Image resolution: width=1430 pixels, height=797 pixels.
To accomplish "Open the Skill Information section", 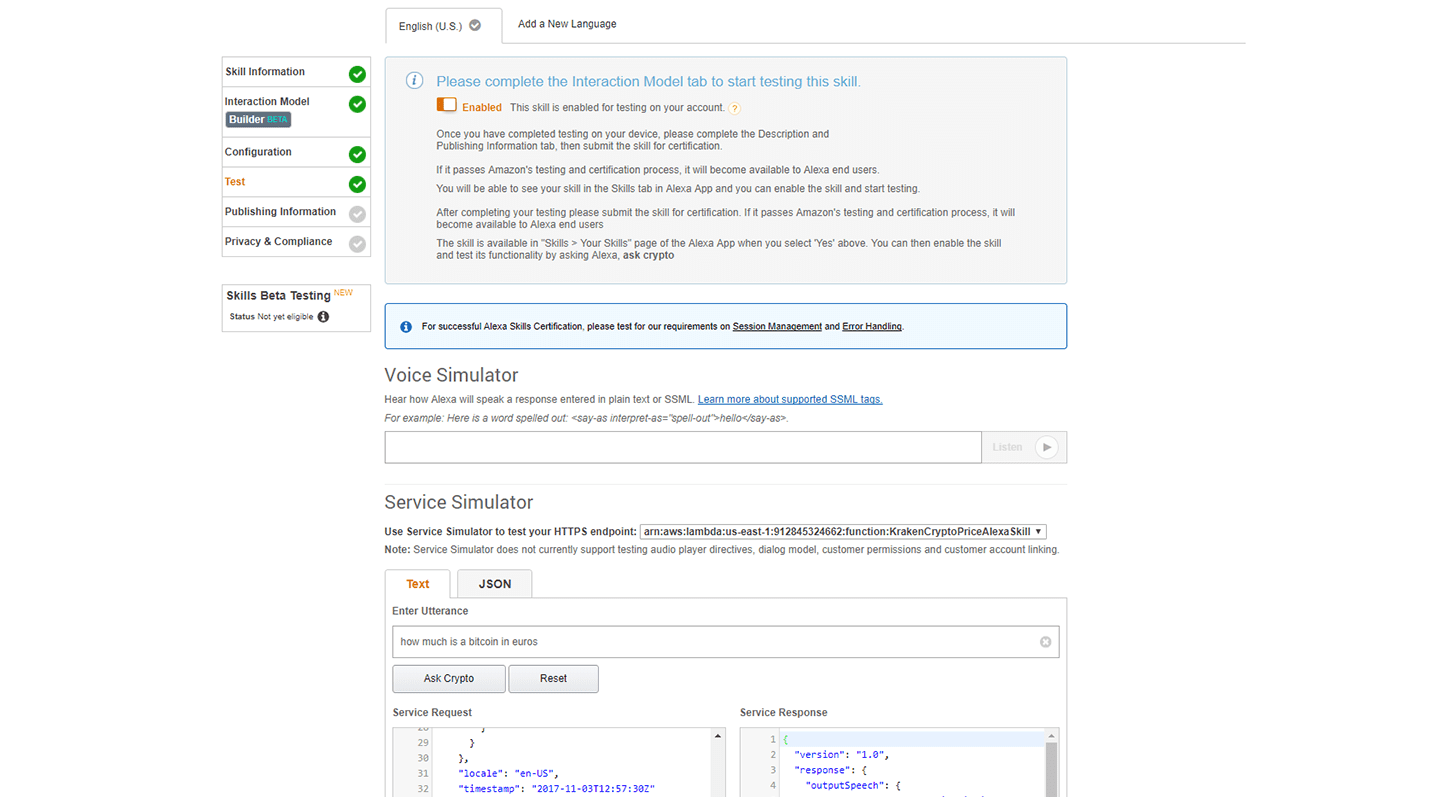I will pyautogui.click(x=296, y=72).
